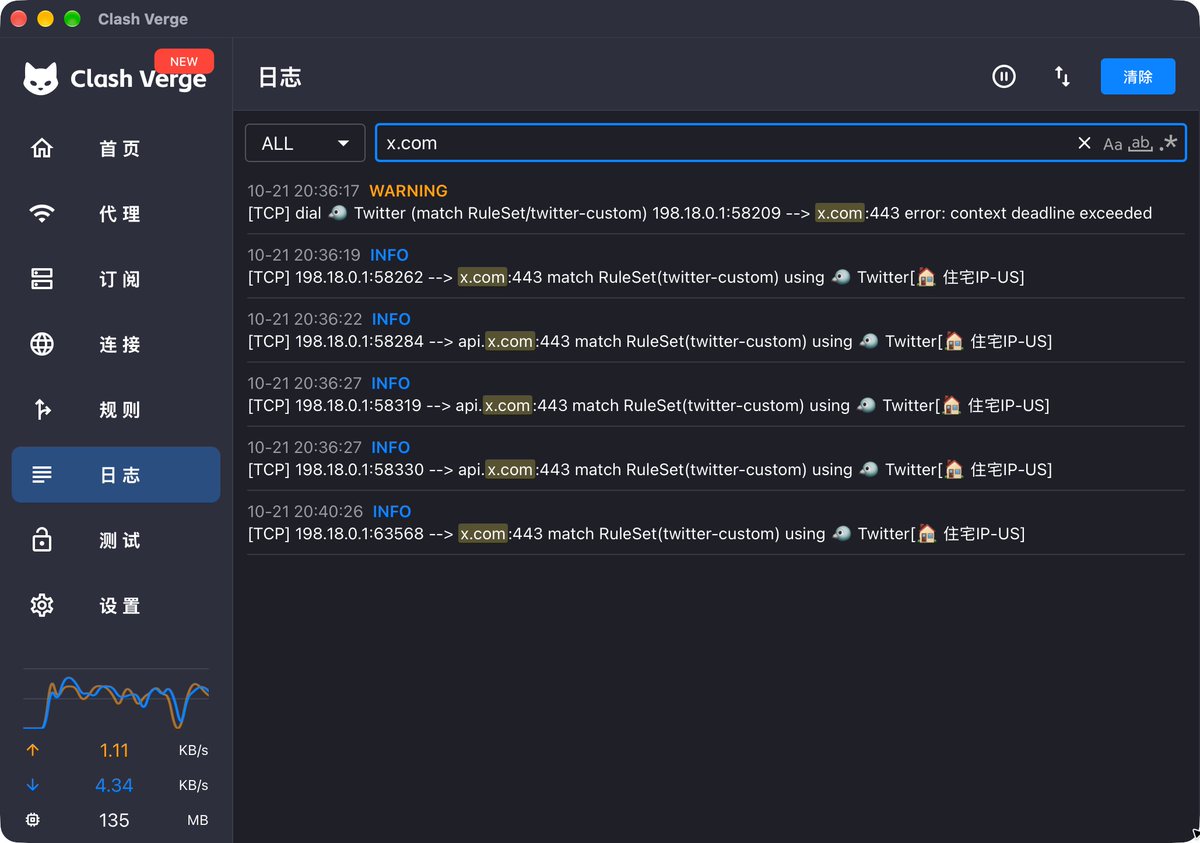Click the home icon beside 首页
This screenshot has height=843, width=1200.
(42, 148)
